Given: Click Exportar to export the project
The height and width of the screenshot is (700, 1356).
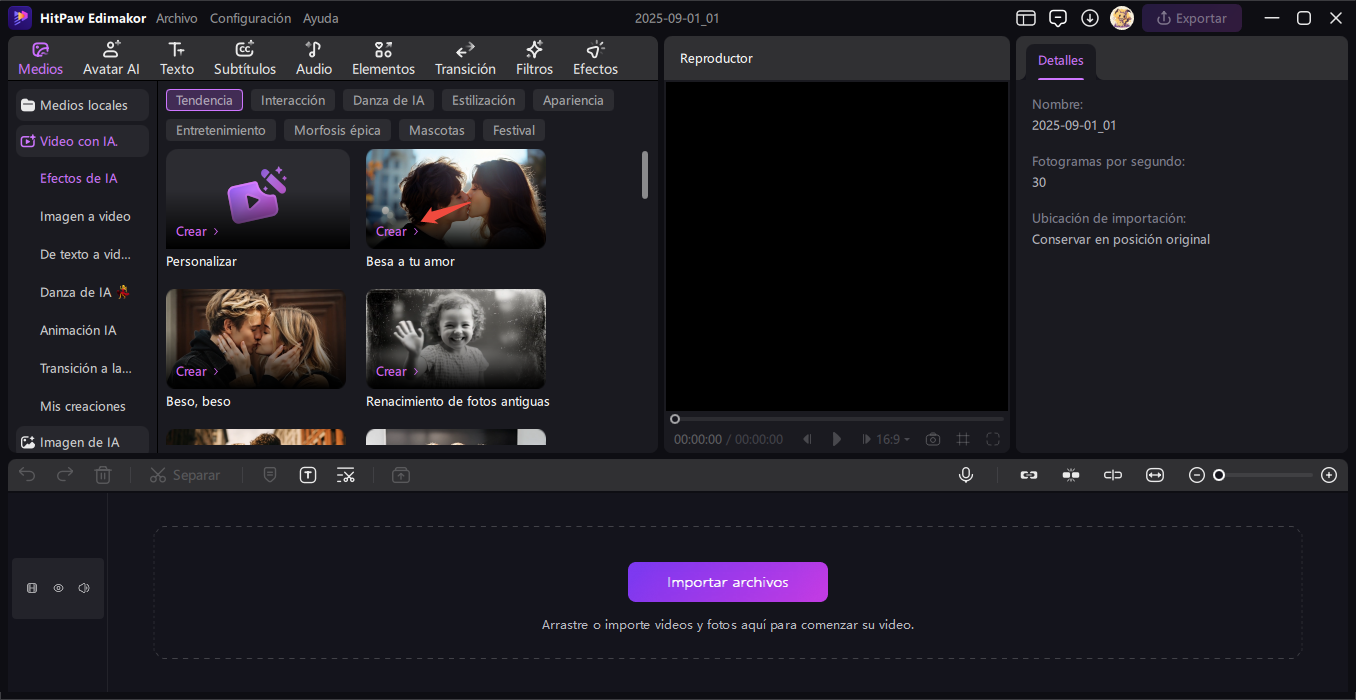Looking at the screenshot, I should point(1191,17).
